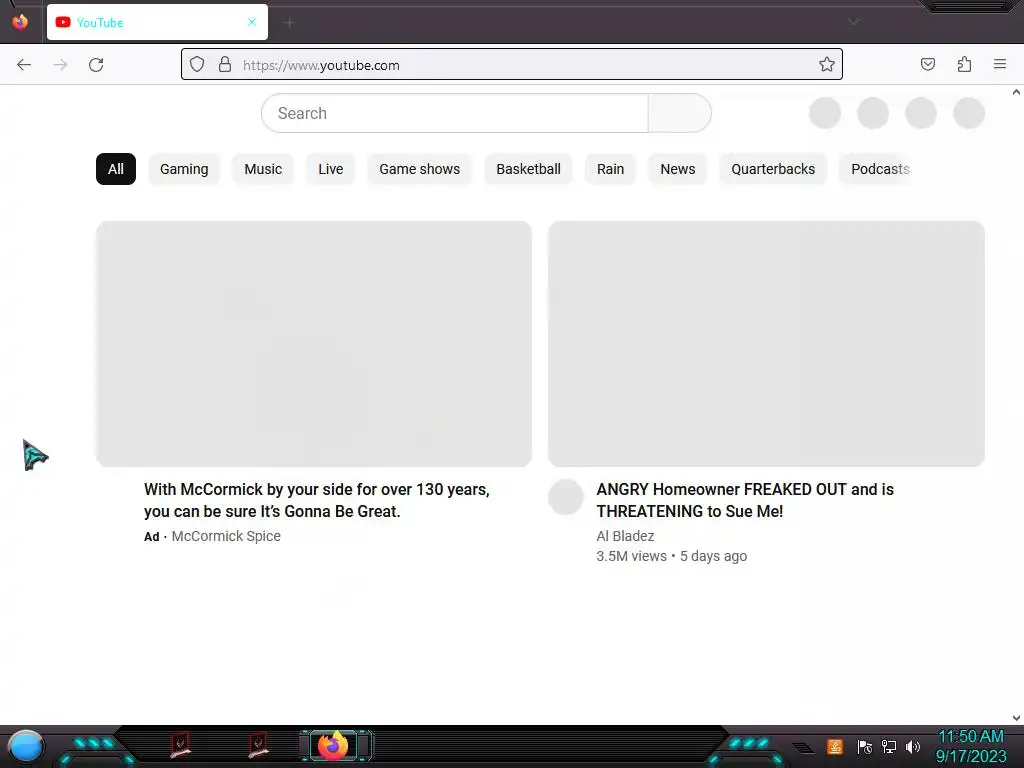
Task: Select the Basketball category chip
Action: (x=528, y=169)
